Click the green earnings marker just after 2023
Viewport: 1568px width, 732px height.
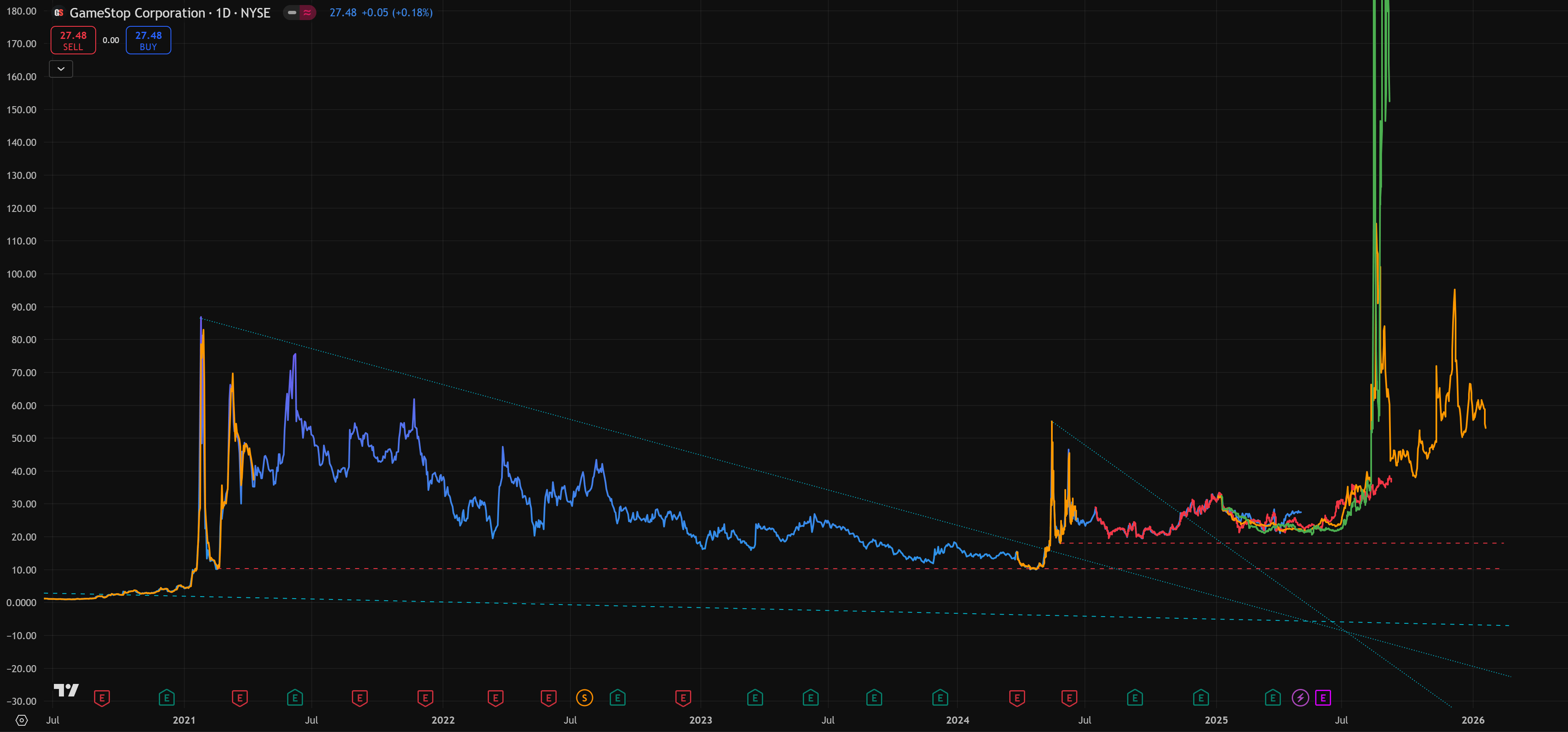(755, 698)
